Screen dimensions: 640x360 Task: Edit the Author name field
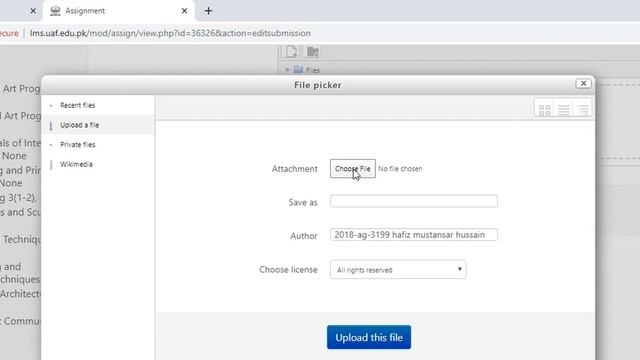tap(414, 235)
